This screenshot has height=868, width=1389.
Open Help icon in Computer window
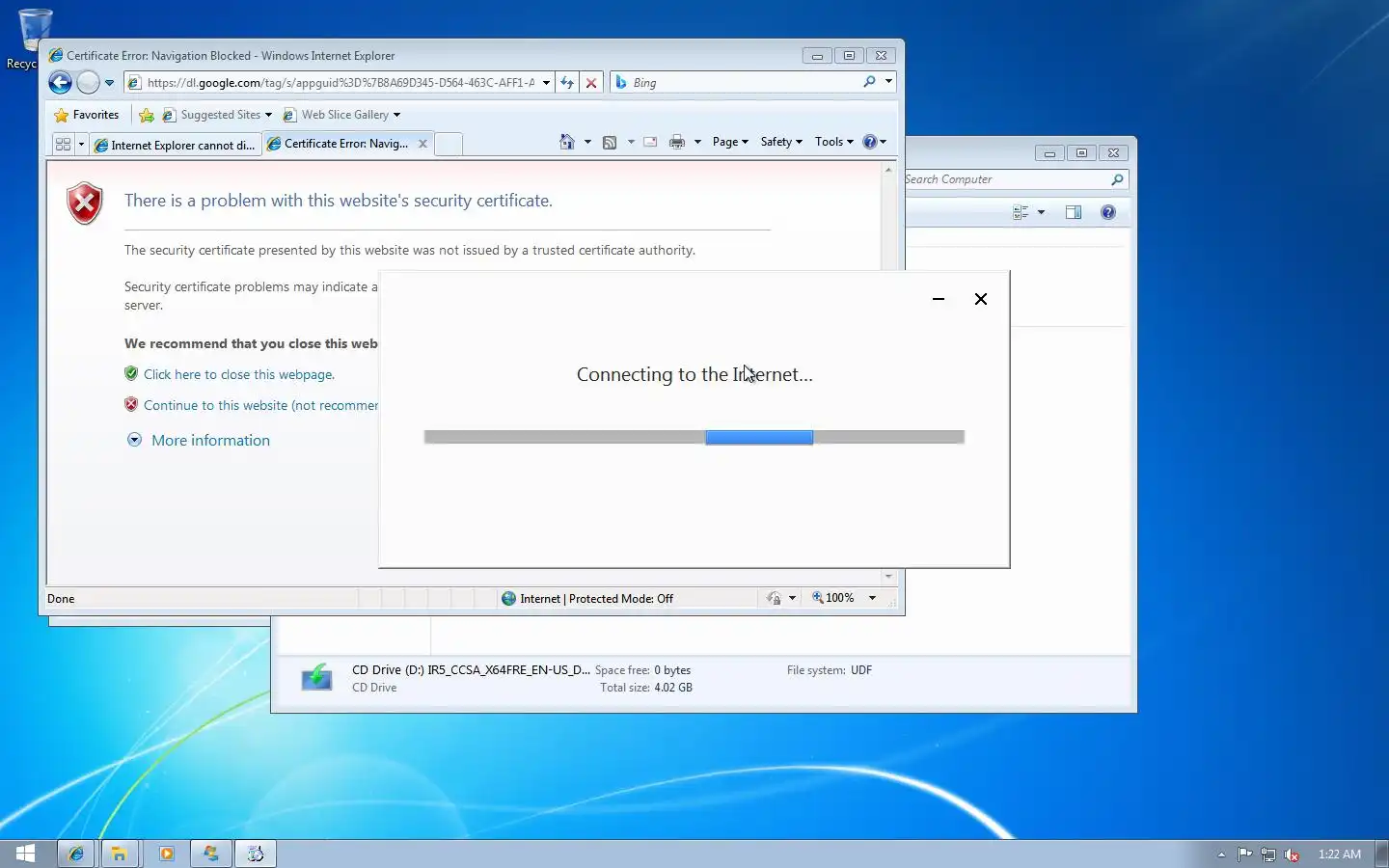[x=1108, y=212]
